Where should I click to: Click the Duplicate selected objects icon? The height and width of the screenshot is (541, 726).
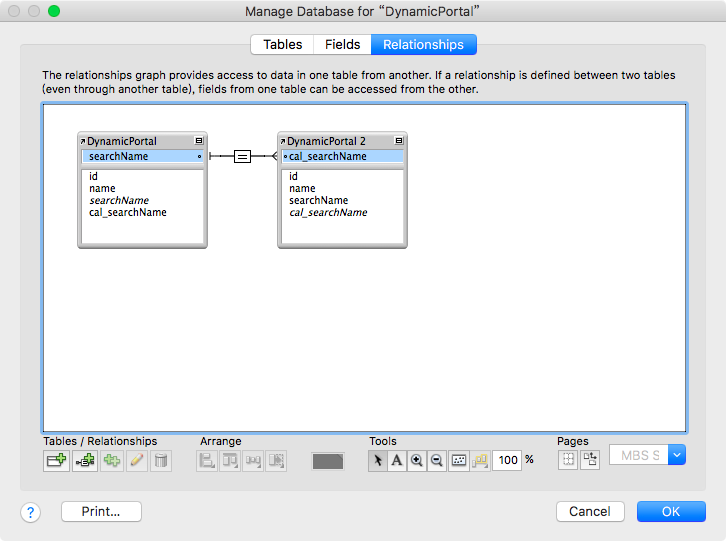pos(112,460)
